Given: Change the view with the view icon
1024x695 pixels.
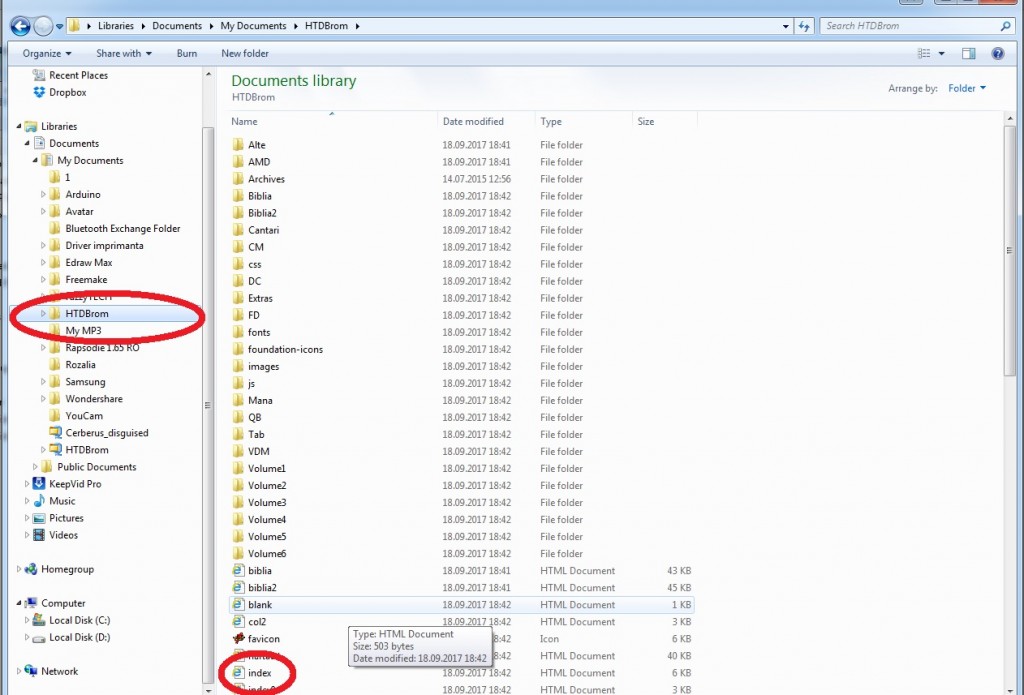Looking at the screenshot, I should click(x=923, y=54).
